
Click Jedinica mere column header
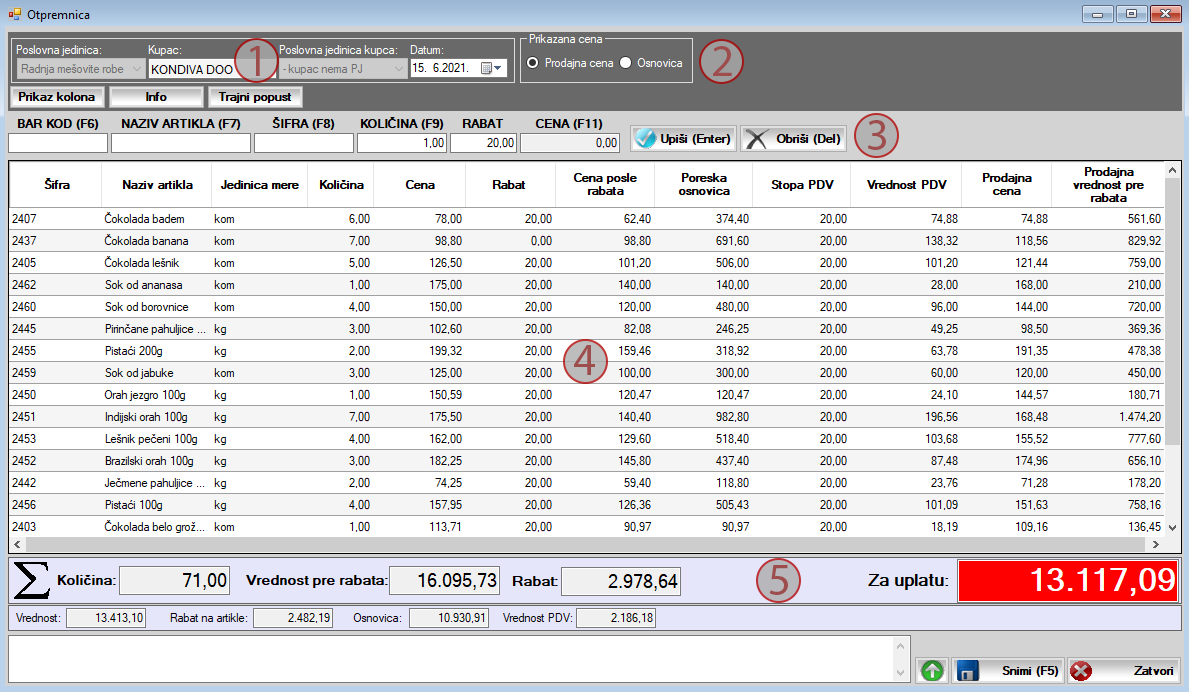point(259,184)
